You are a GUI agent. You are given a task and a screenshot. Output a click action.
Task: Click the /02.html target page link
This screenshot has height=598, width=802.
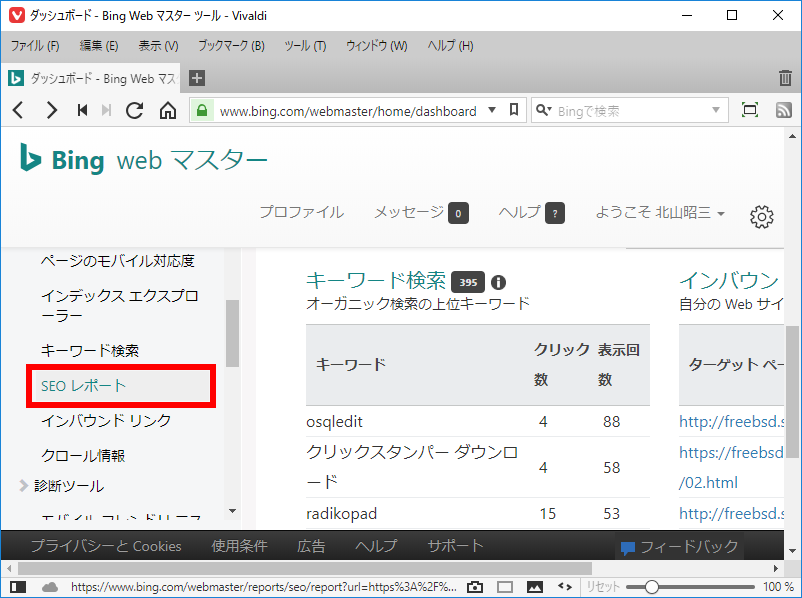tap(708, 482)
